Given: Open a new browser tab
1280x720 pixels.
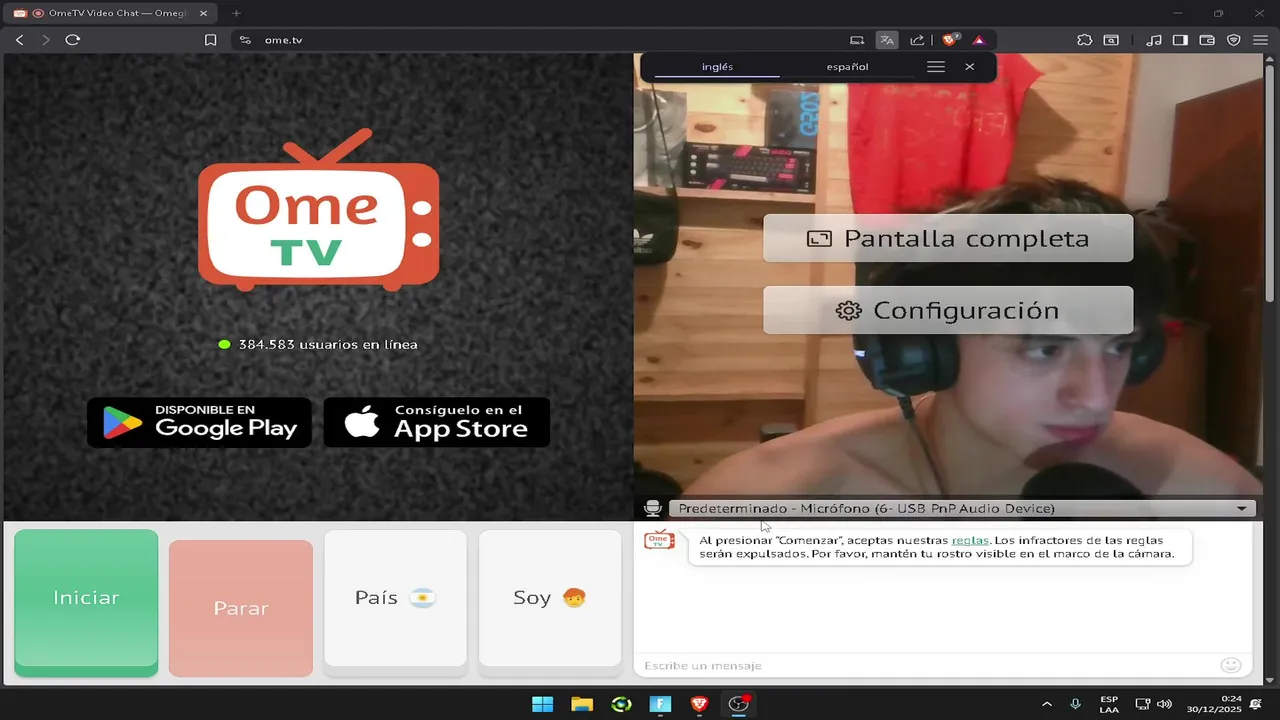Looking at the screenshot, I should point(237,13).
